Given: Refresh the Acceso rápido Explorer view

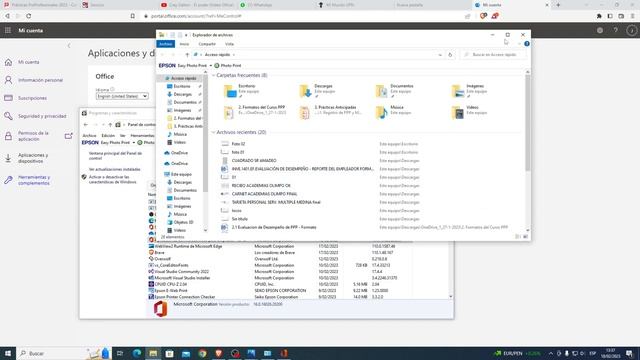Looking at the screenshot, I should [x=450, y=55].
